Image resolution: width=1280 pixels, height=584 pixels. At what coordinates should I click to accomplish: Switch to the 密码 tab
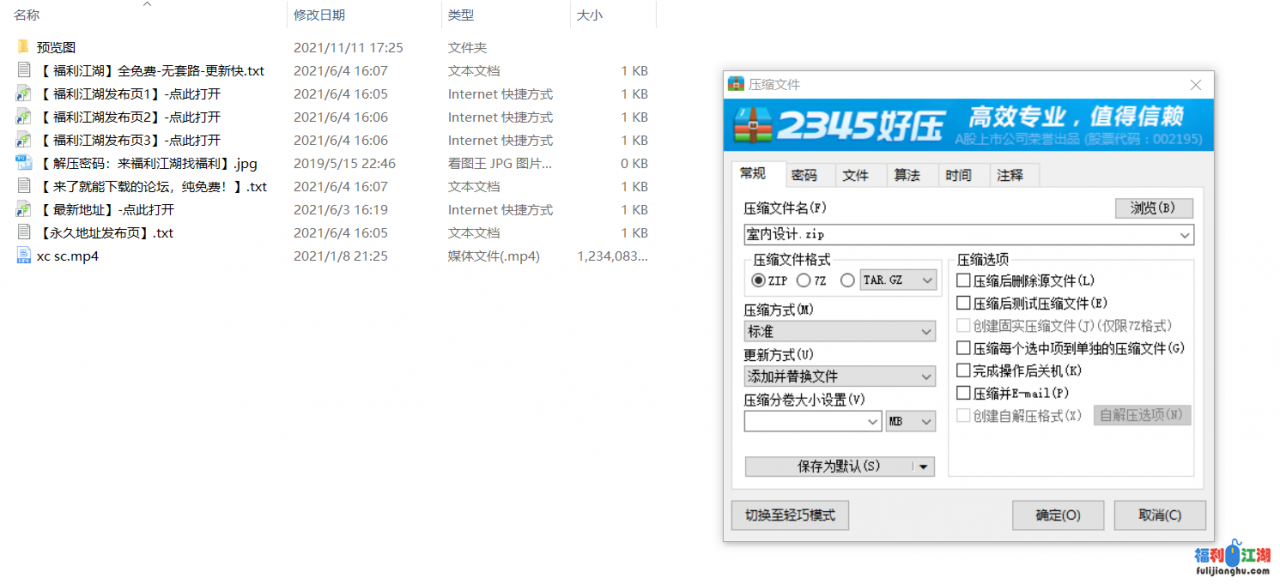point(804,175)
